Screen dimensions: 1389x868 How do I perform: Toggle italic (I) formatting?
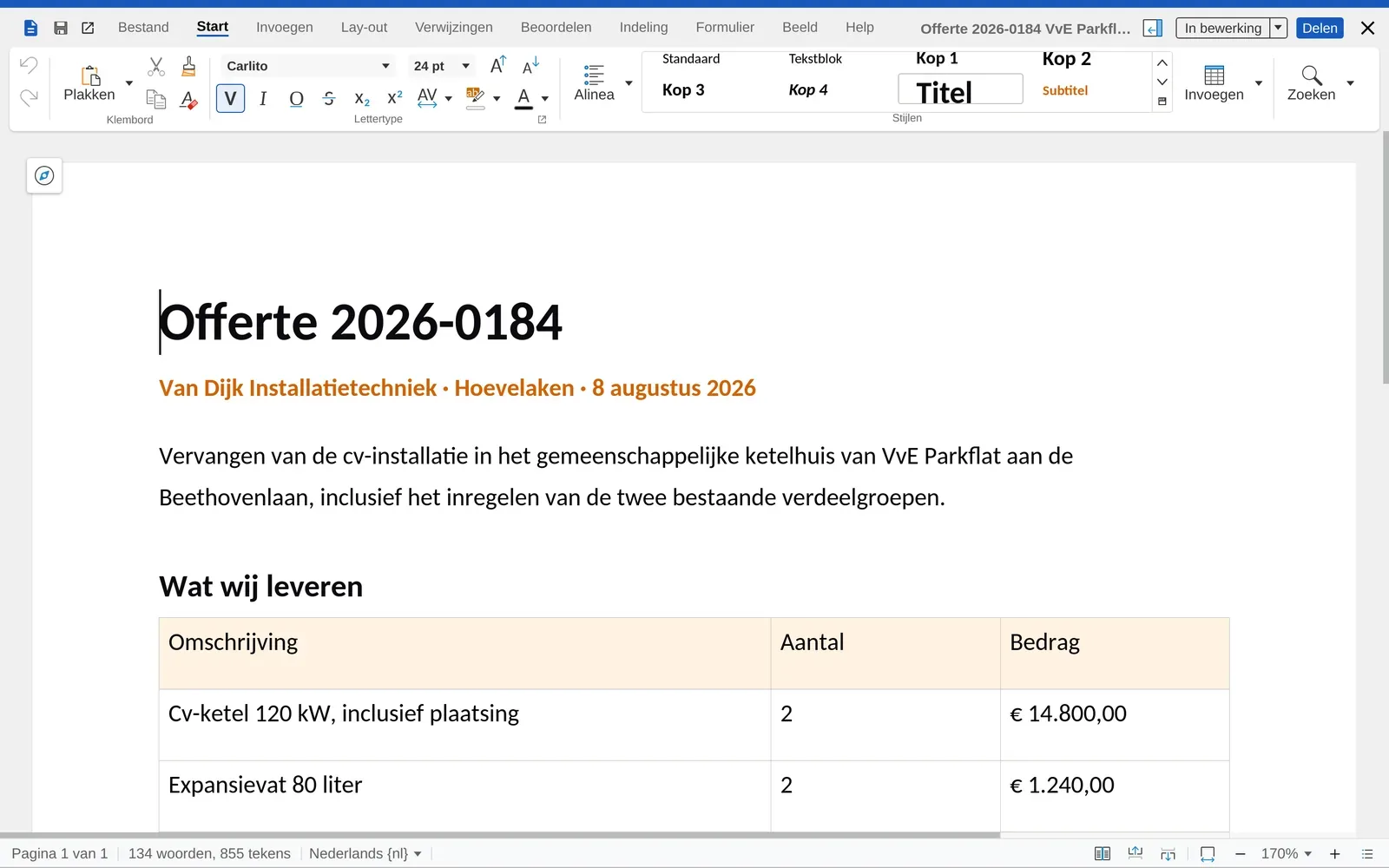(263, 98)
